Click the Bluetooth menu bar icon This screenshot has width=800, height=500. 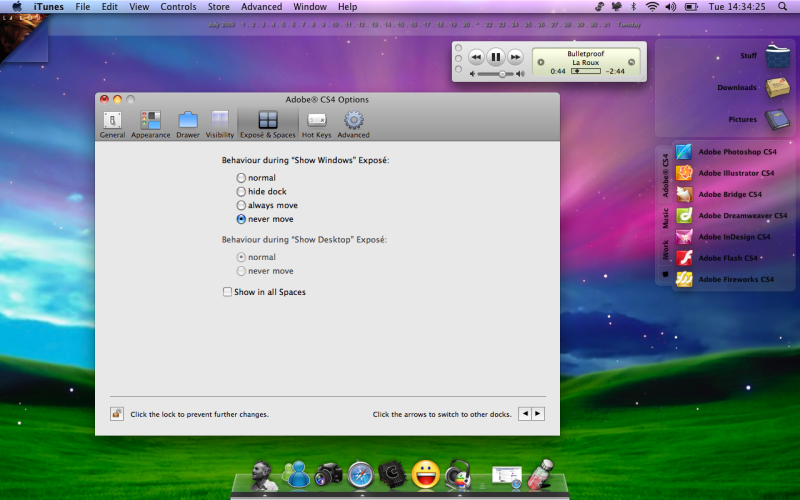pos(634,7)
